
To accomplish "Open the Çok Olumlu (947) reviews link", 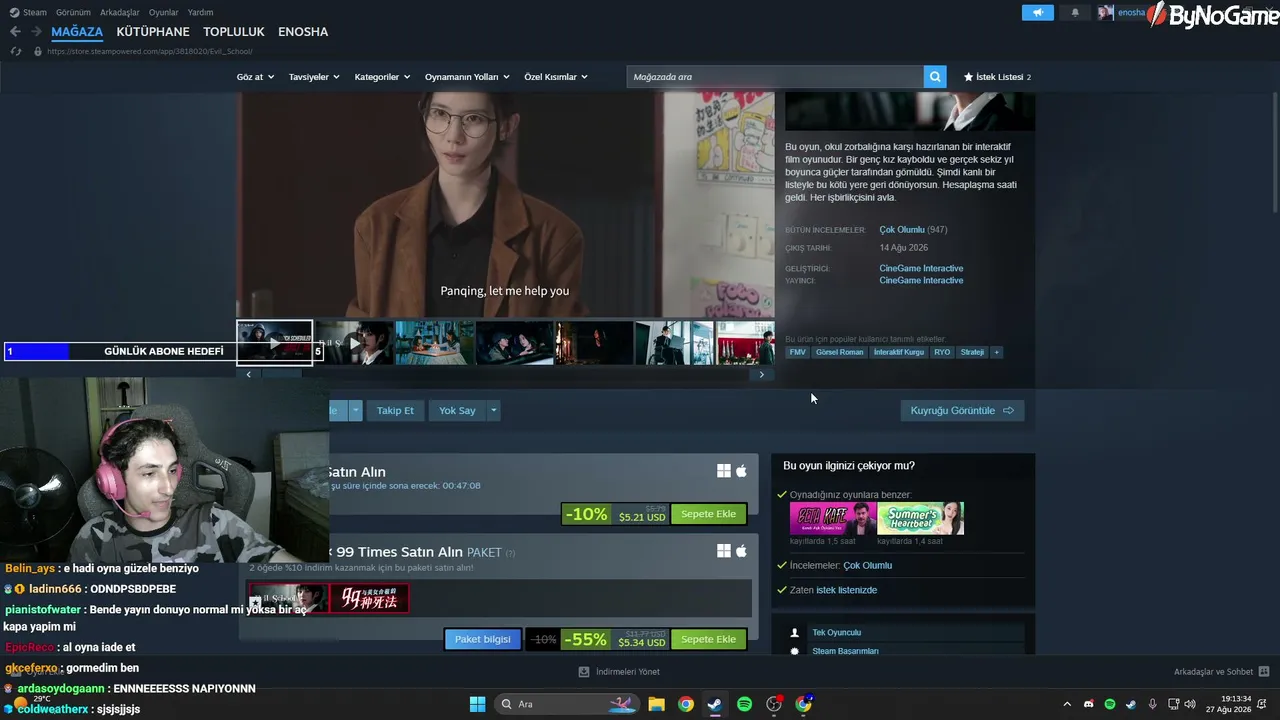I will coord(913,230).
